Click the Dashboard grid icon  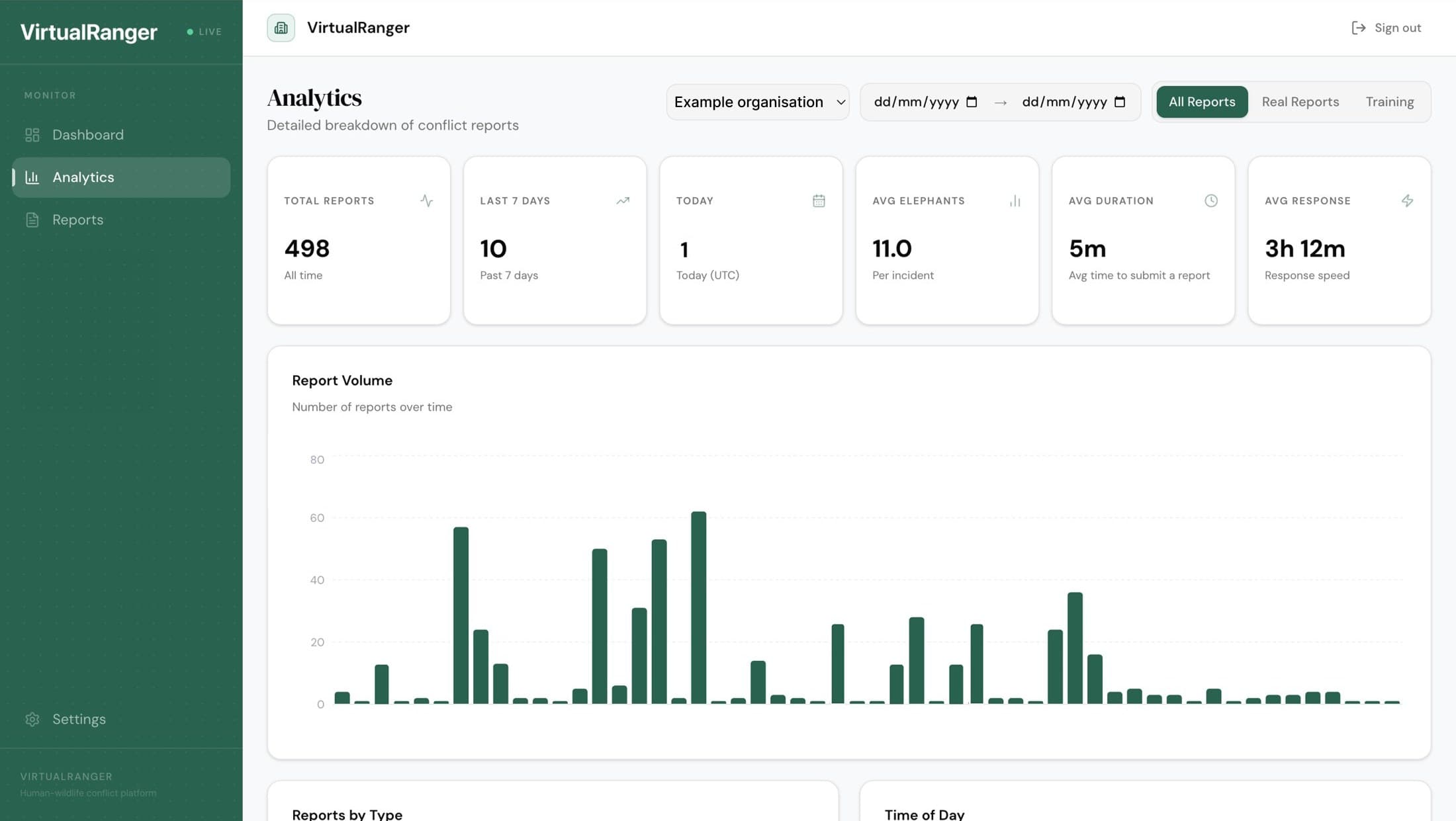click(x=32, y=135)
